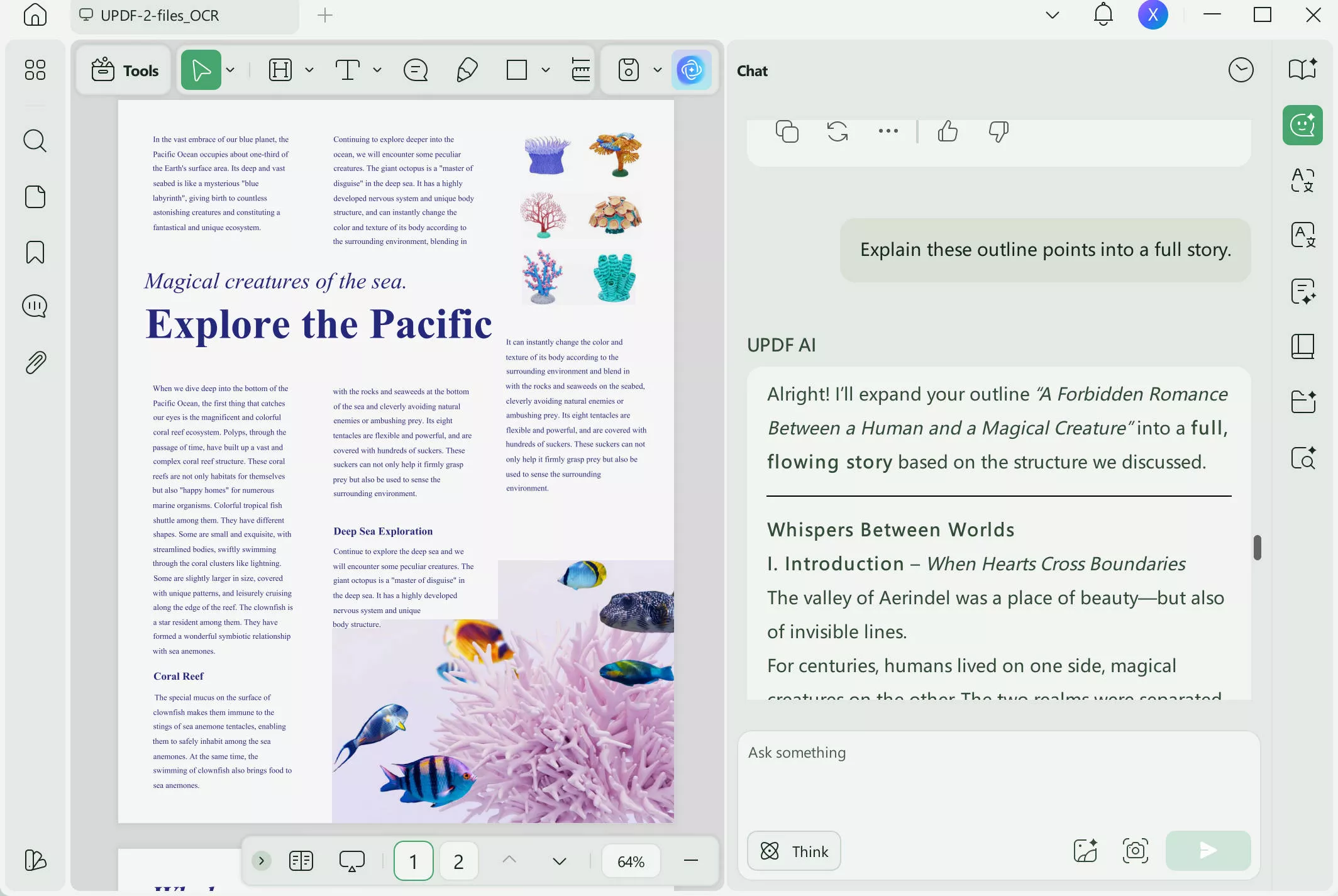
Task: Regenerate the AI response
Action: 836,131
